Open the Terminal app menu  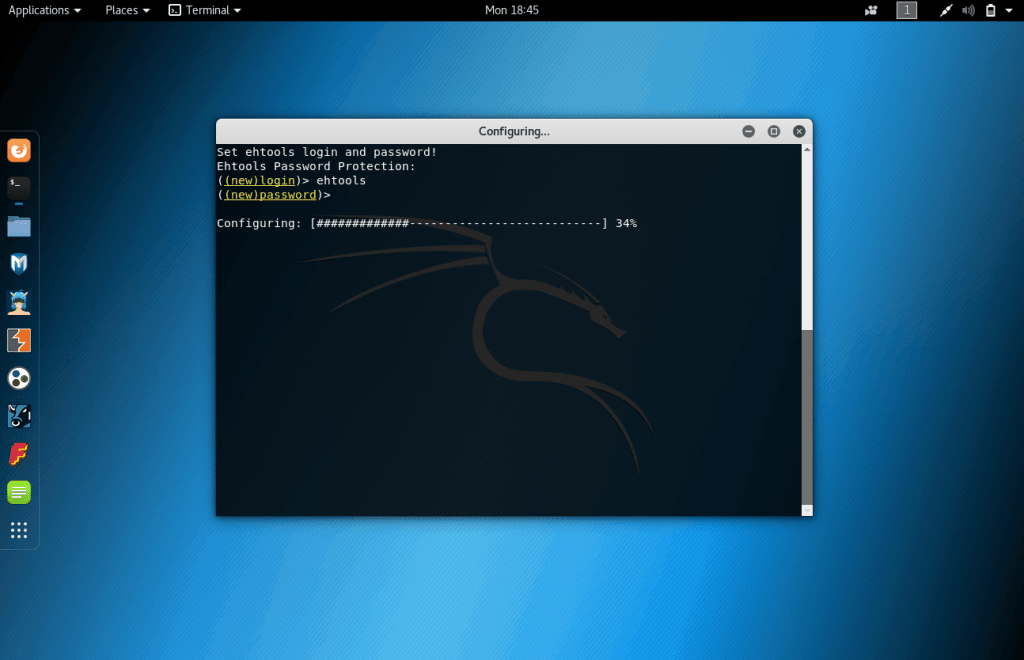click(205, 10)
